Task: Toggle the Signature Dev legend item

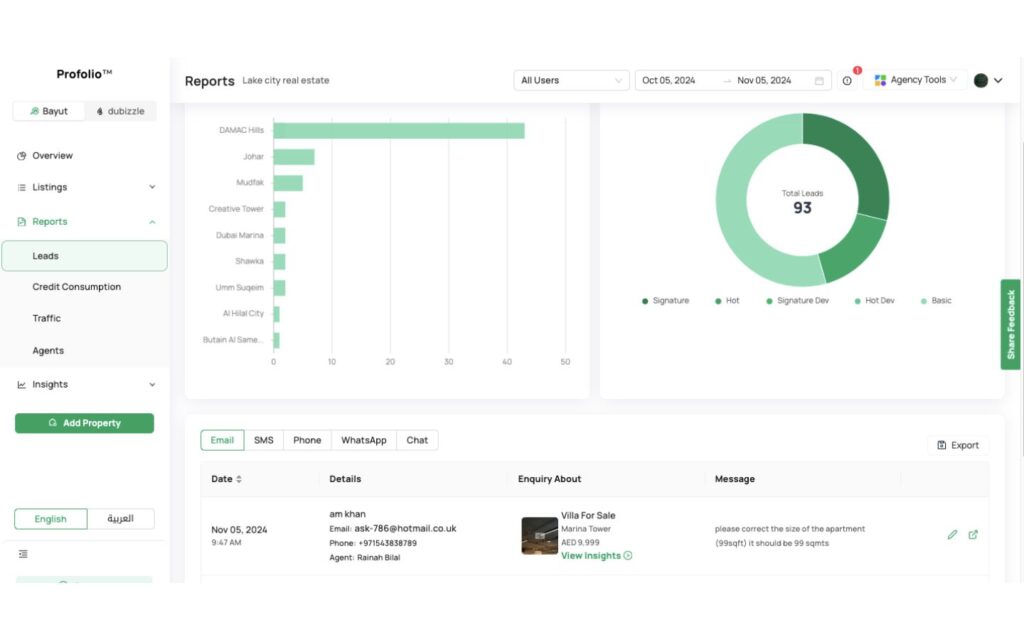Action: pos(797,300)
